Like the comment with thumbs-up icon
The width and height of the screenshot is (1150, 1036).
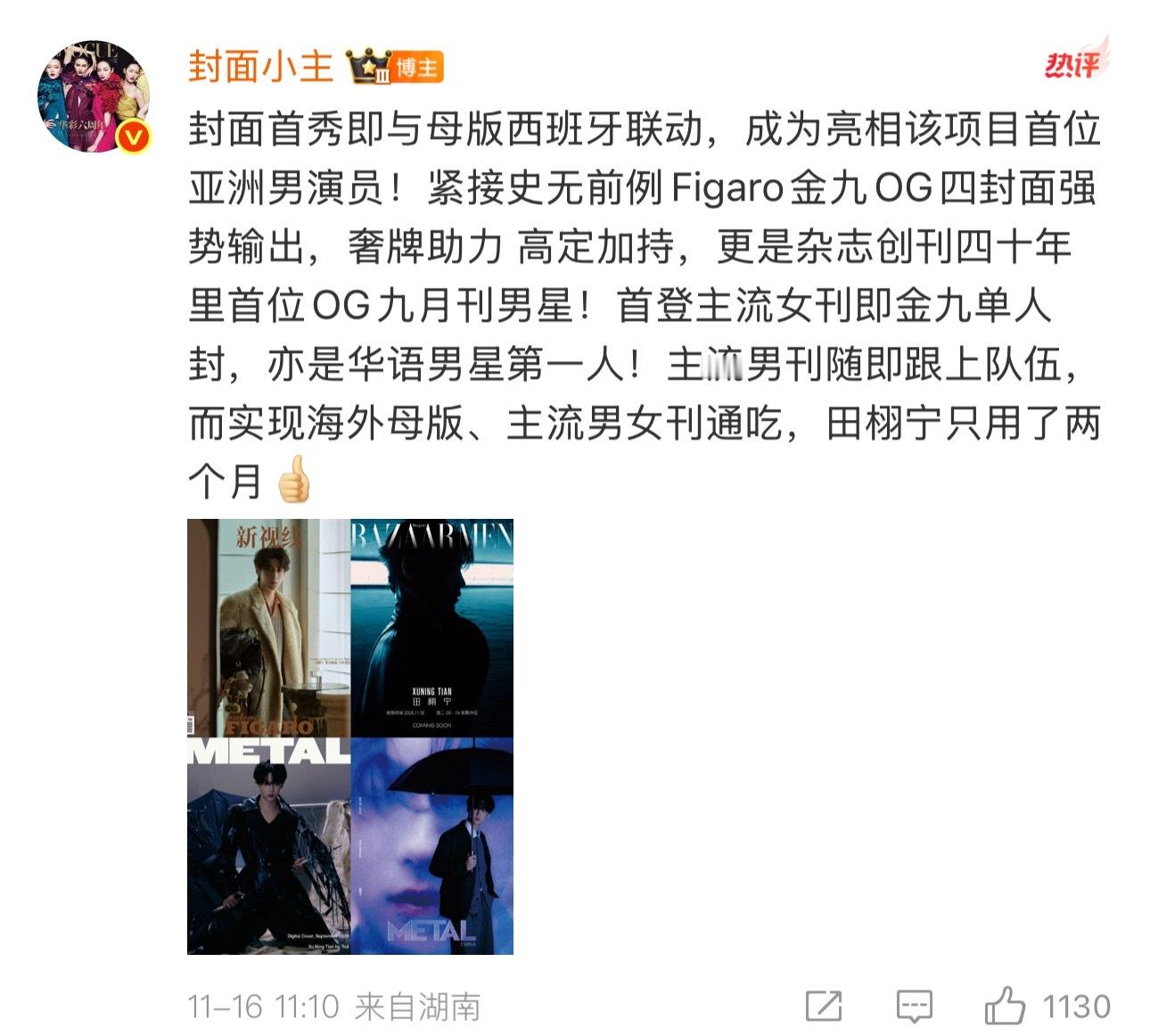pyautogui.click(x=1006, y=1006)
